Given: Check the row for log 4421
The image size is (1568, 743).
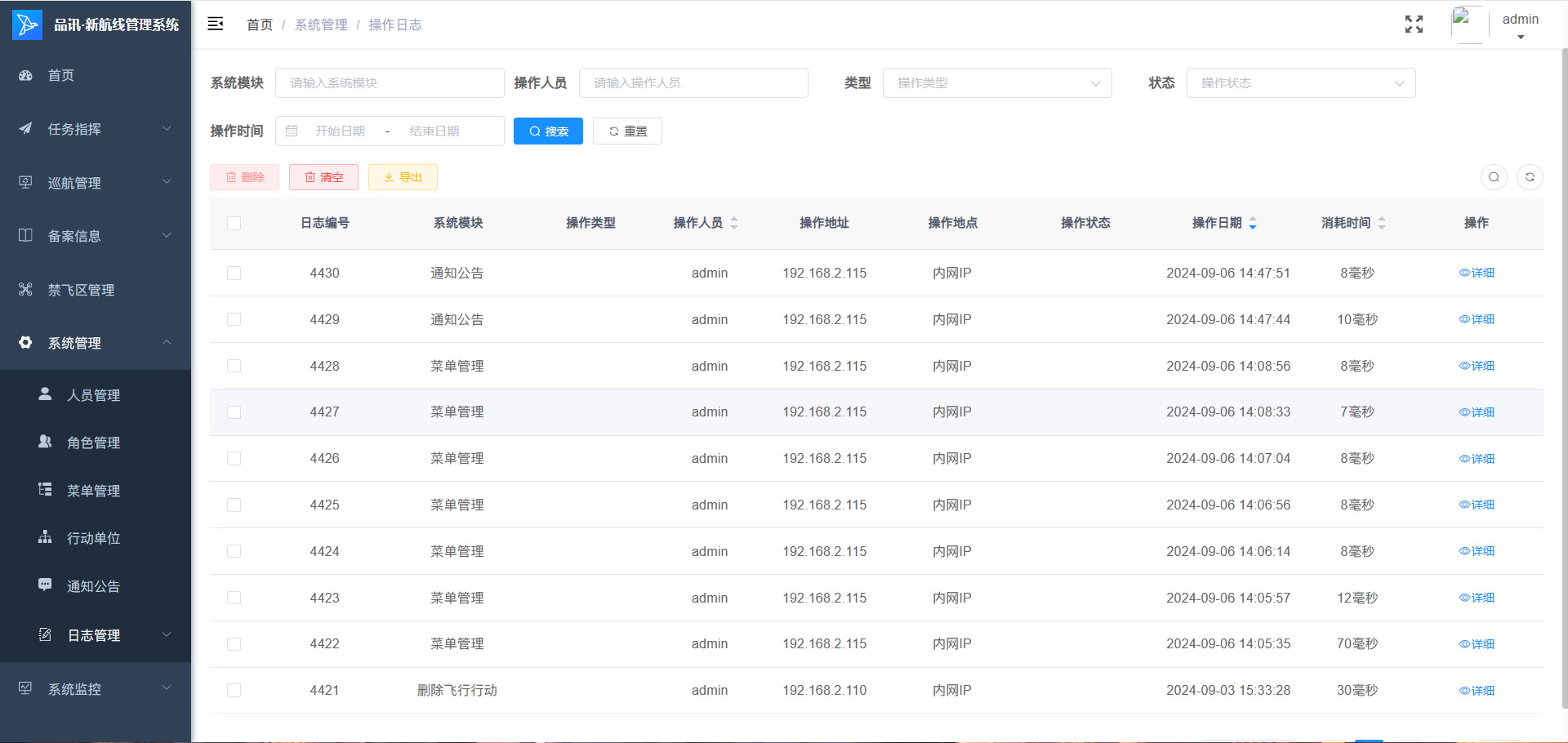Looking at the screenshot, I should pos(234,690).
